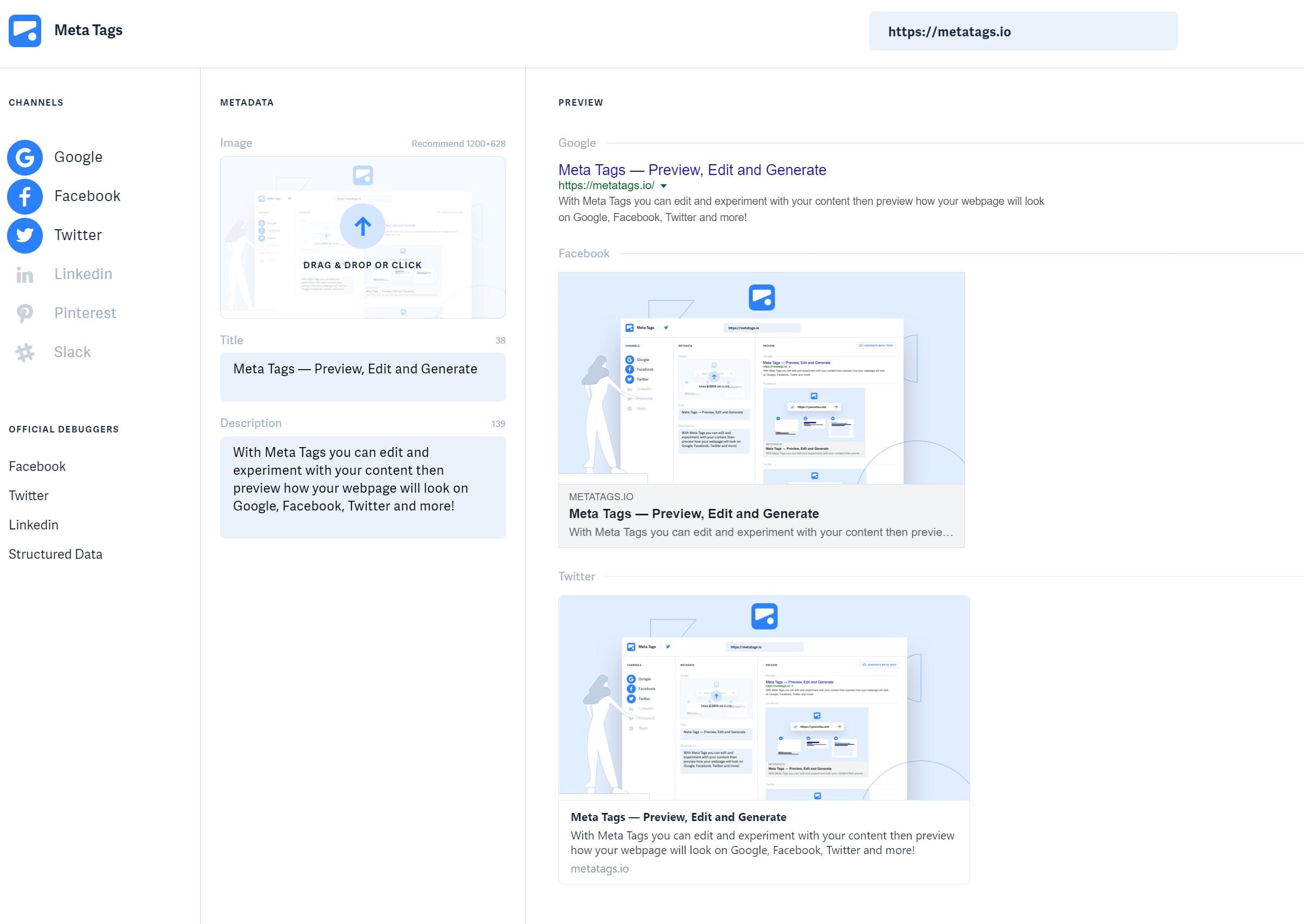Toggle the Facebook channel icon
The height and width of the screenshot is (924, 1304).
pos(25,196)
